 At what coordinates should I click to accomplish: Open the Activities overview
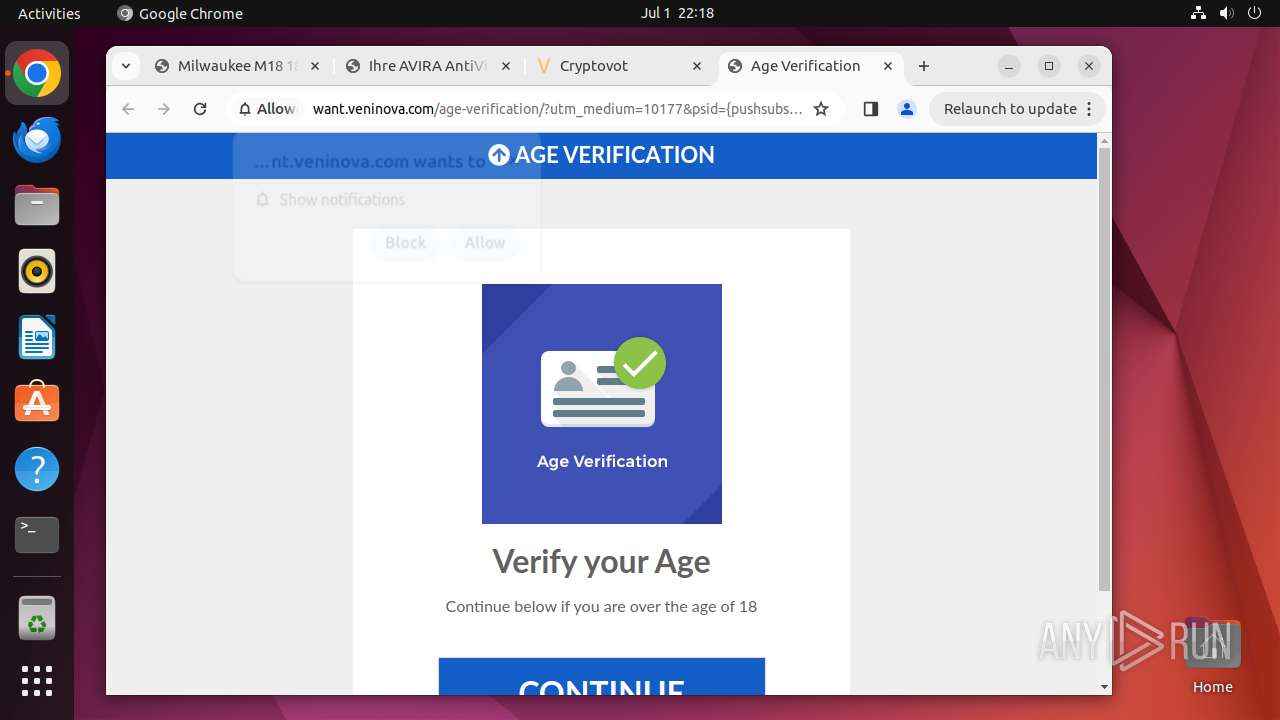pyautogui.click(x=49, y=13)
